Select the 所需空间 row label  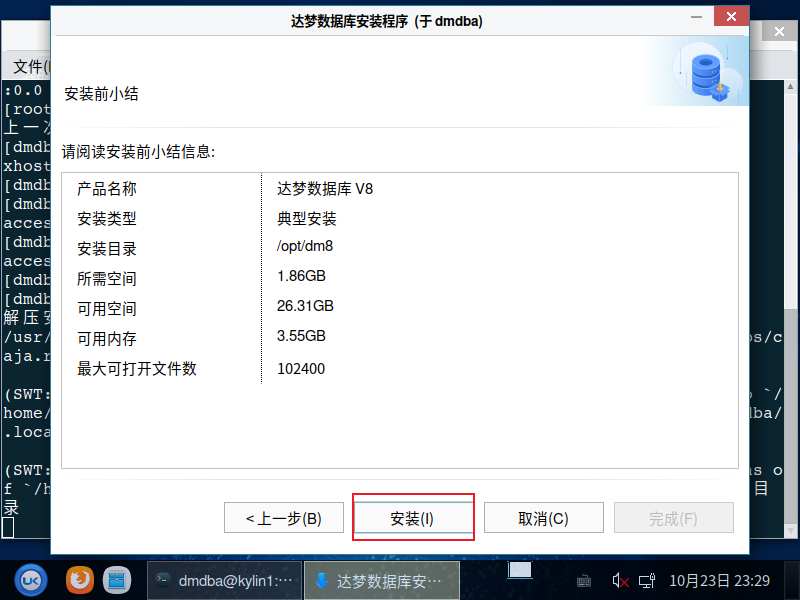point(107,279)
